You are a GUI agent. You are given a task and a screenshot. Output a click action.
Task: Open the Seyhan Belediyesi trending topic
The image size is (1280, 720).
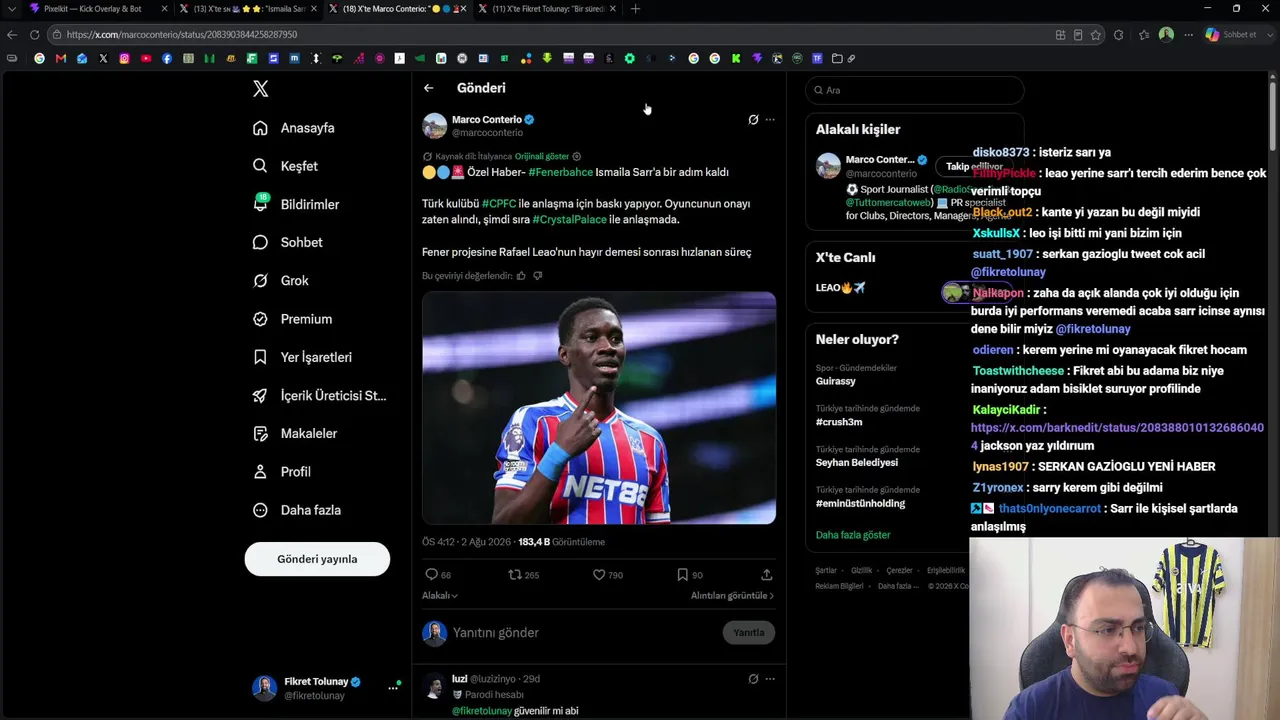(857, 463)
